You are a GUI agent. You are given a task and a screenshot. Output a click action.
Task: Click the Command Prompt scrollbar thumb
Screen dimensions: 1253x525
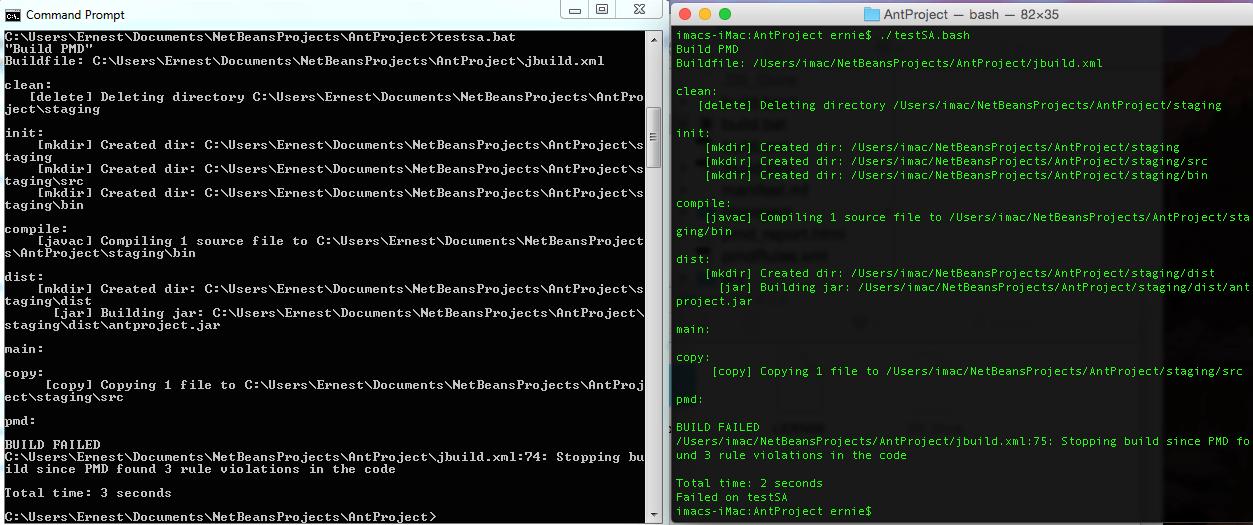pos(654,138)
